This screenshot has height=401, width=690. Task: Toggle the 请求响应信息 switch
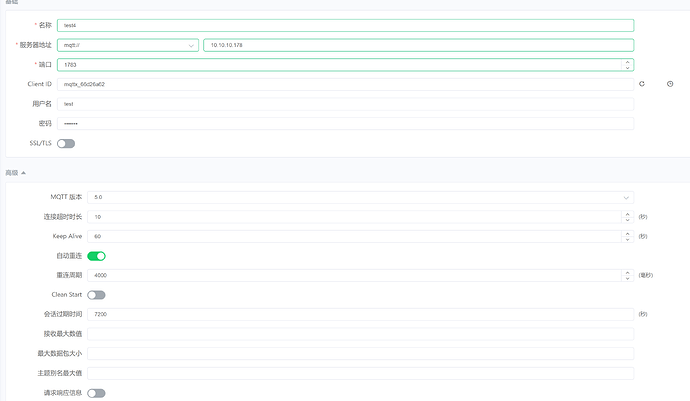96,393
